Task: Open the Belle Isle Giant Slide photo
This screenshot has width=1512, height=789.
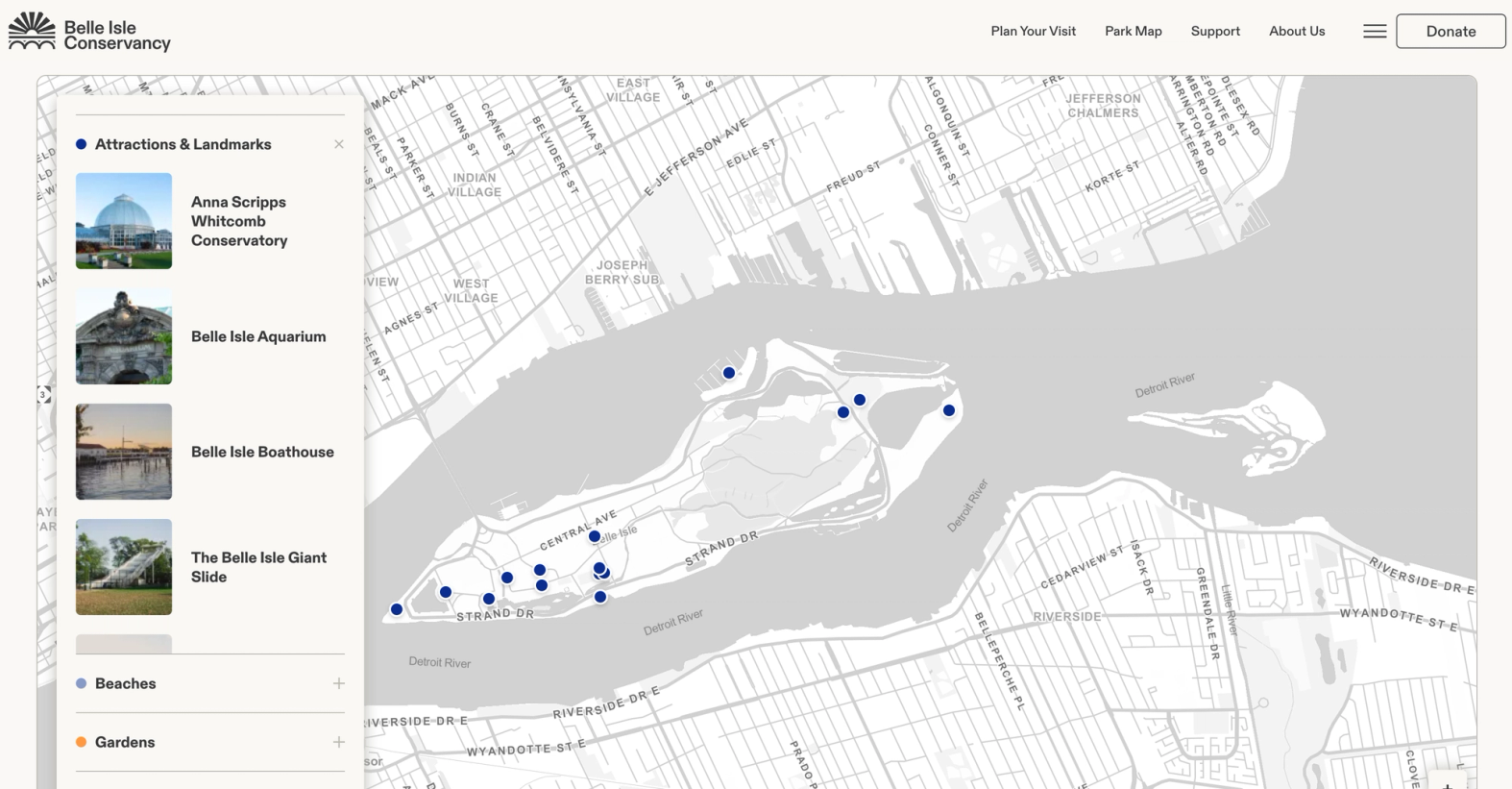Action: pyautogui.click(x=124, y=567)
